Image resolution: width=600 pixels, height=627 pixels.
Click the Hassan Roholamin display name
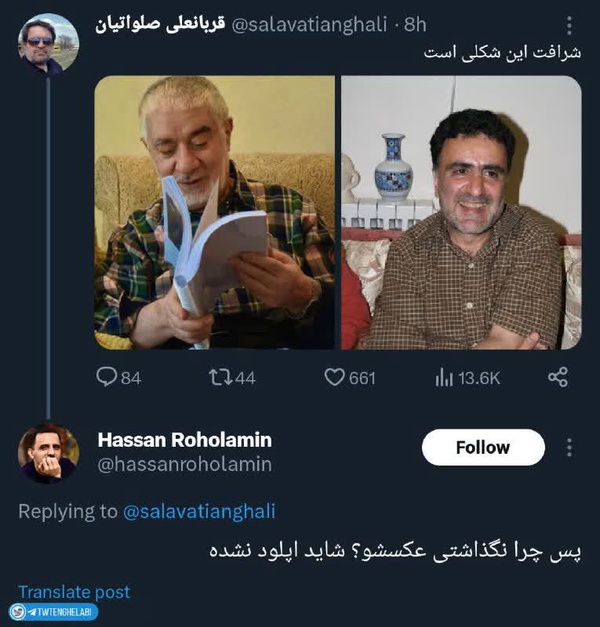pos(185,440)
